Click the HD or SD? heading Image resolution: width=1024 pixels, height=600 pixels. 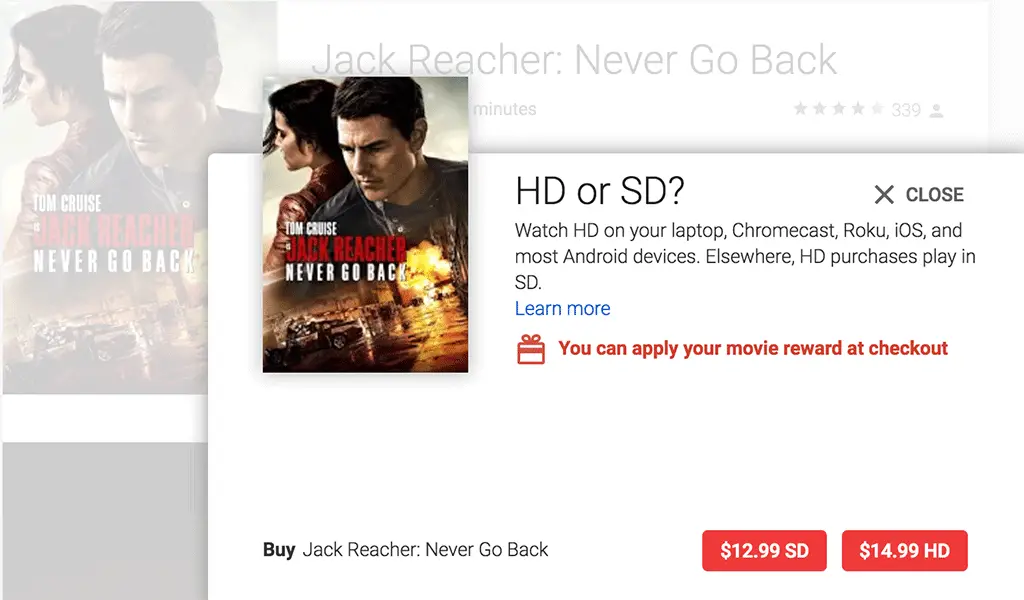(600, 191)
